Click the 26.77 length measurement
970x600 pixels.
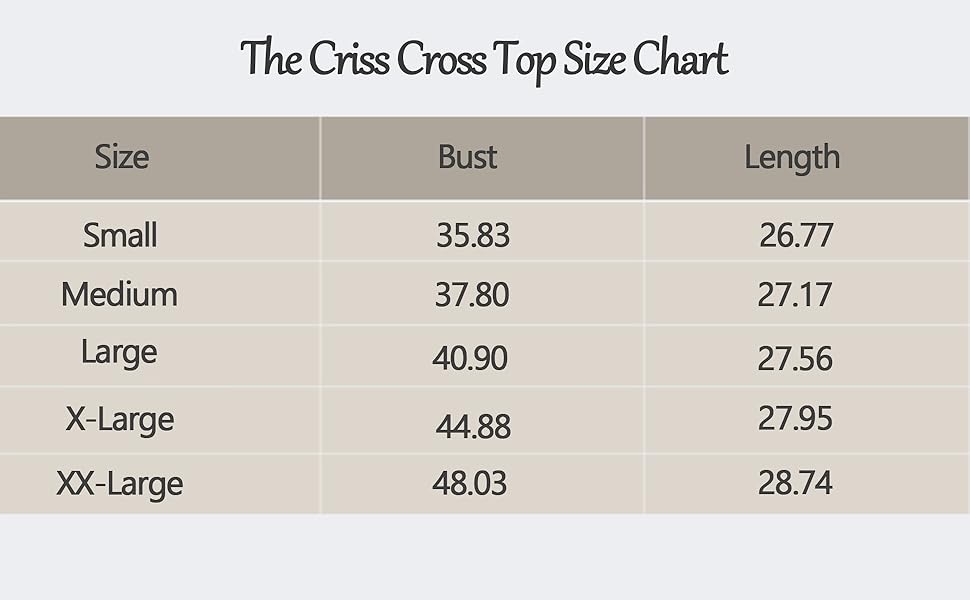796,236
